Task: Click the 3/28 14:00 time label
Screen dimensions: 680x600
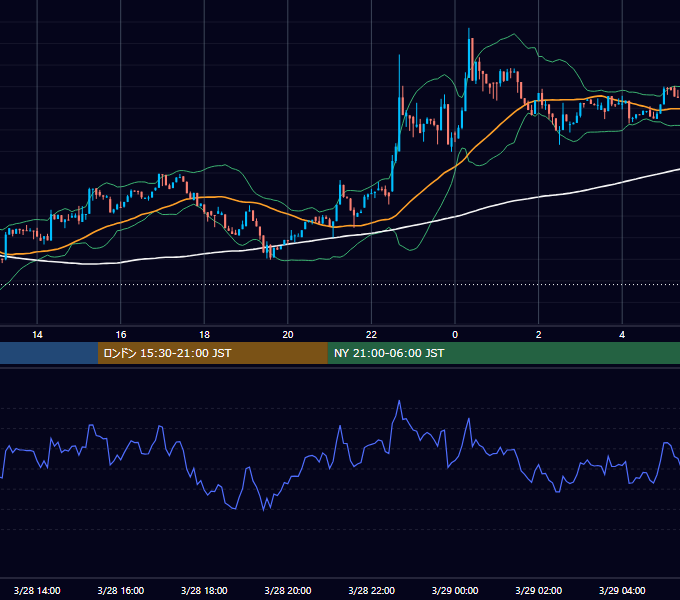Action: coord(37,590)
